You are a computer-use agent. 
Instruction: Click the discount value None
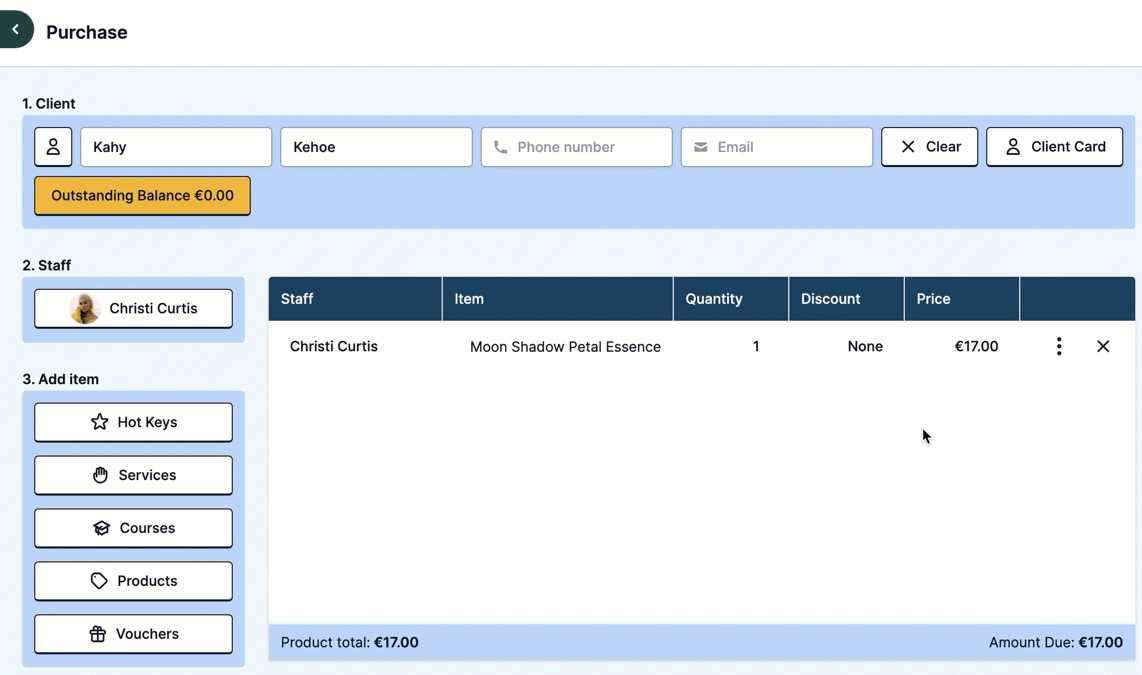tap(865, 347)
